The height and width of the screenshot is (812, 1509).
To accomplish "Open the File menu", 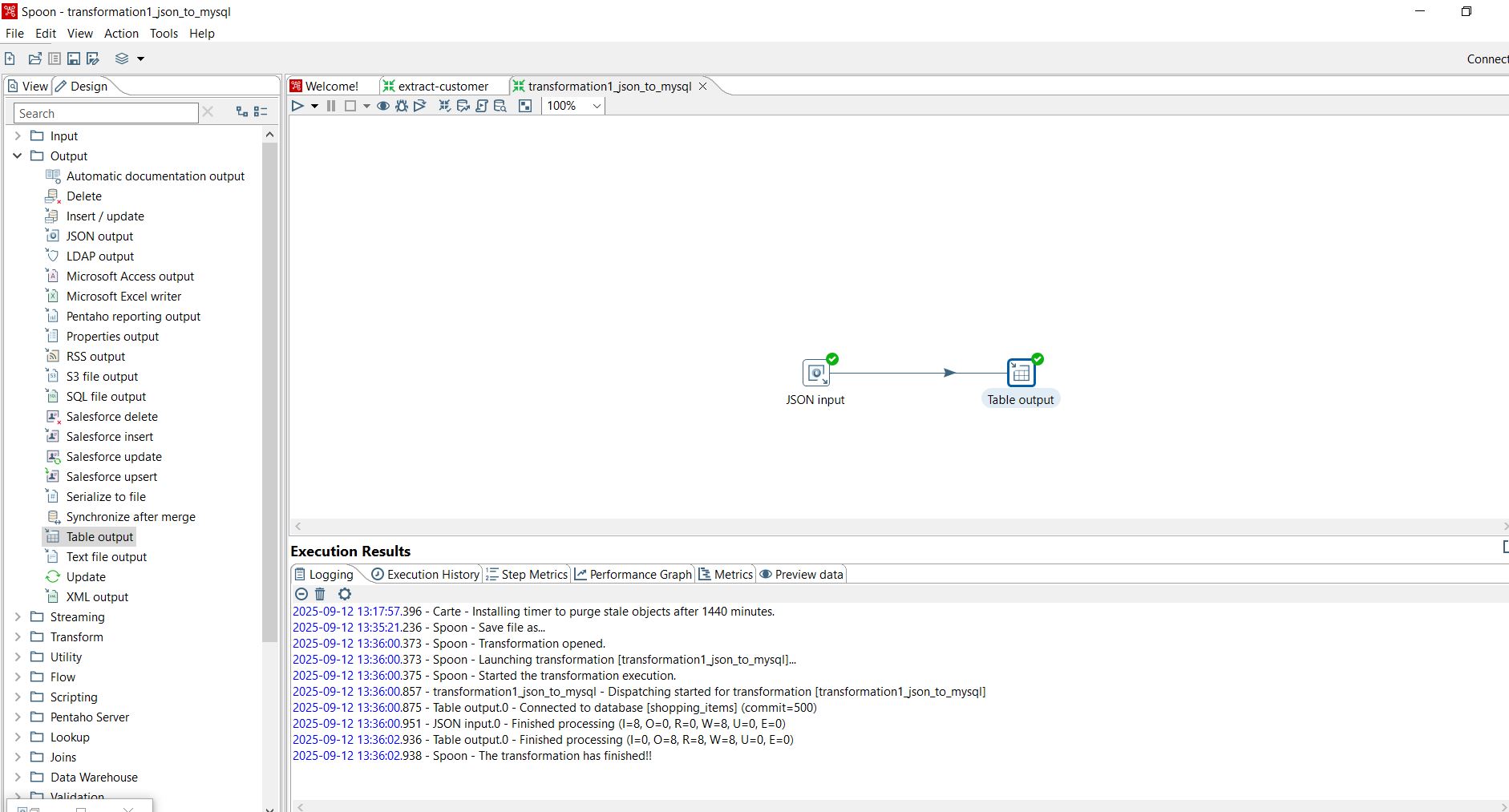I will [14, 33].
